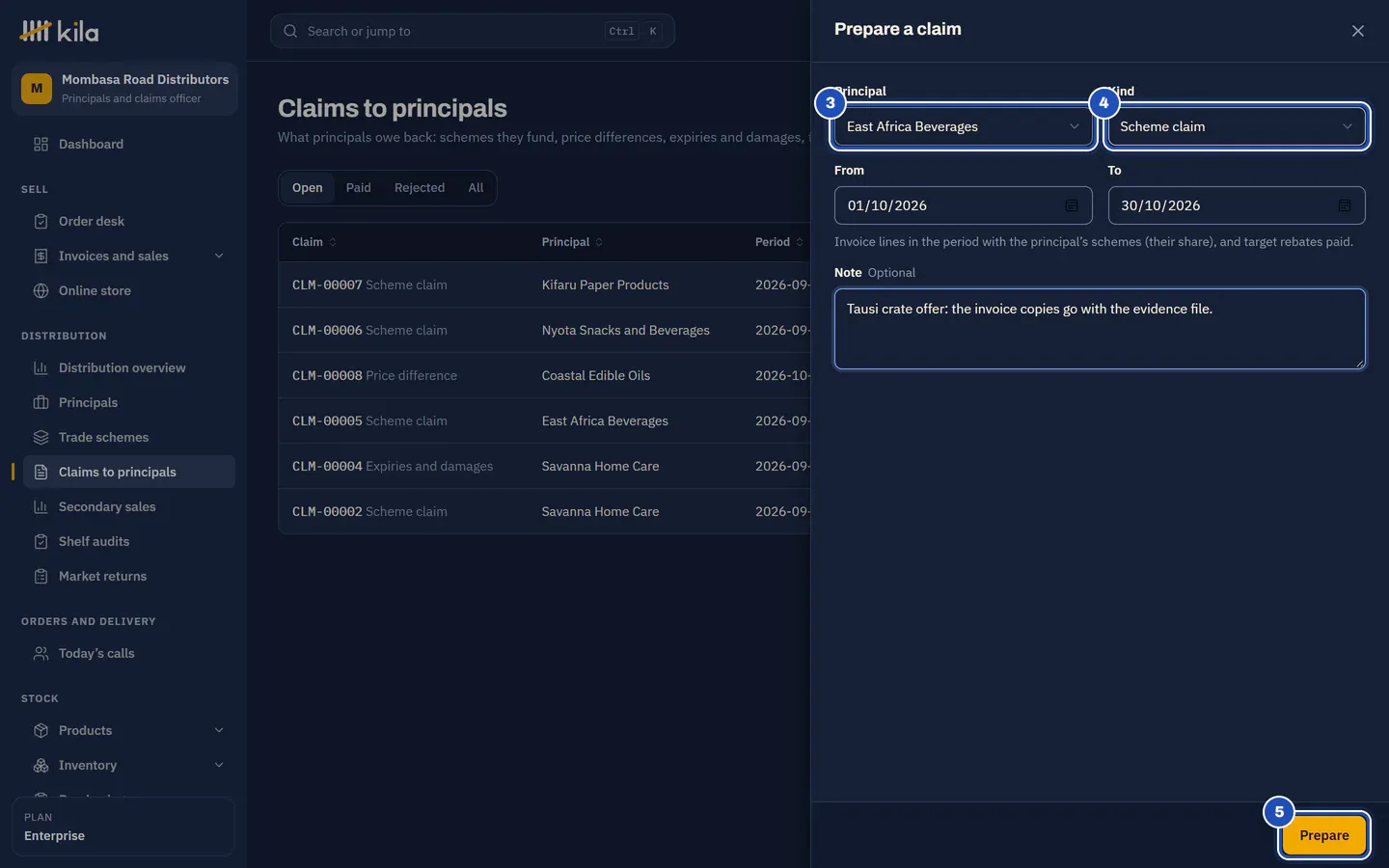Image resolution: width=1389 pixels, height=868 pixels.
Task: Click the kila logo
Action: (60, 32)
